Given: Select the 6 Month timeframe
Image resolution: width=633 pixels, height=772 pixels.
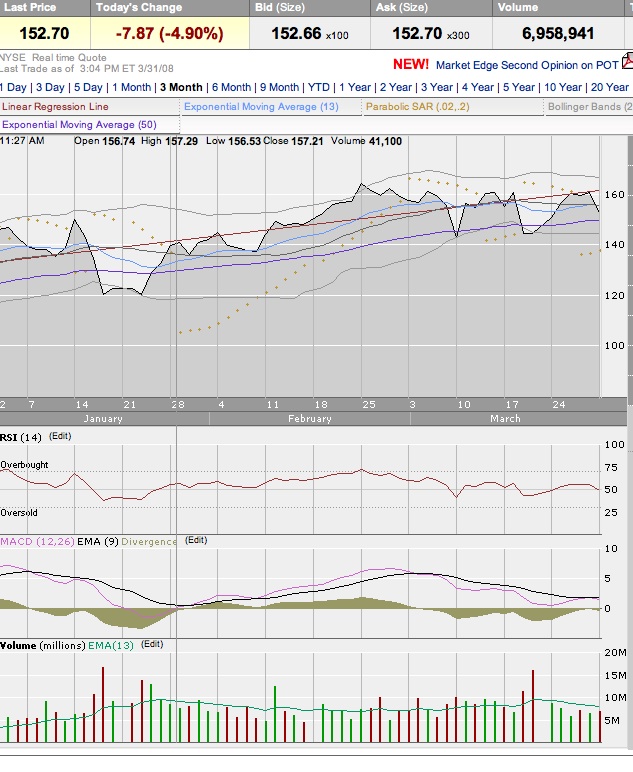Looking at the screenshot, I should (231, 87).
